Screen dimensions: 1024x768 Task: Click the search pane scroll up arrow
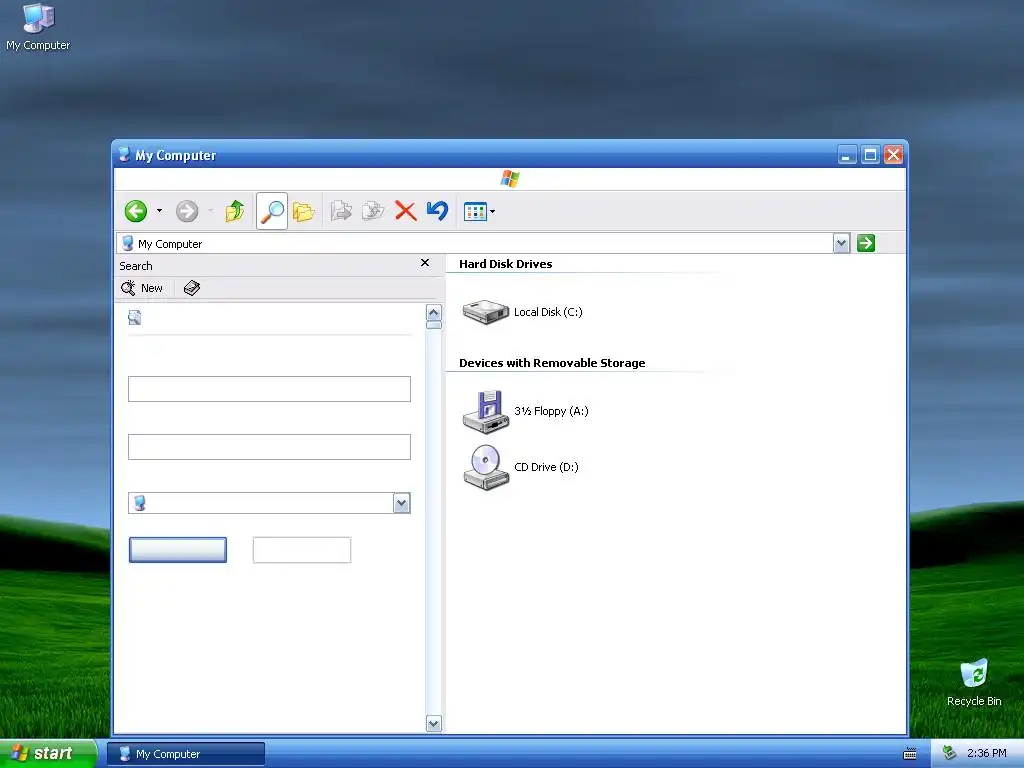(434, 313)
